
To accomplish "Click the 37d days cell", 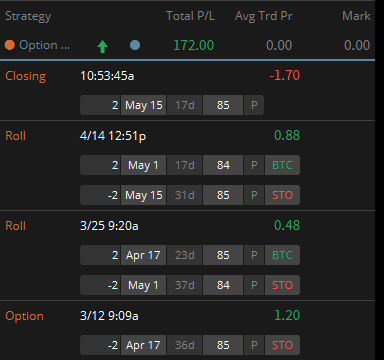I will [185, 285].
